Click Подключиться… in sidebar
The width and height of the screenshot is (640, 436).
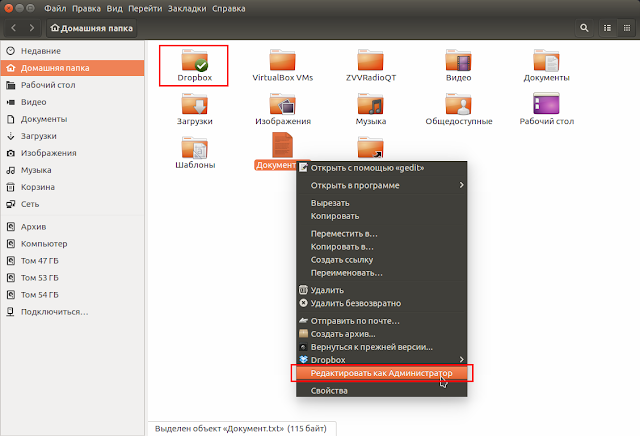click(72, 311)
